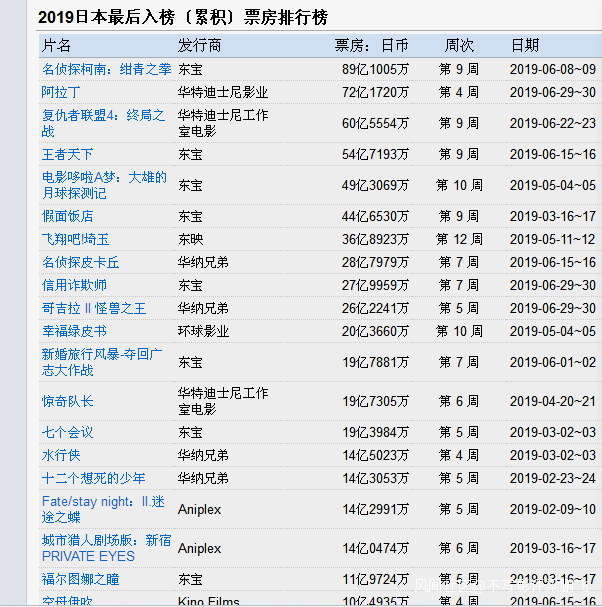Image resolution: width=602 pixels, height=607 pixels.
Task: Click date 2019-02-09~10 in Fate/stay night row
Action: [553, 509]
